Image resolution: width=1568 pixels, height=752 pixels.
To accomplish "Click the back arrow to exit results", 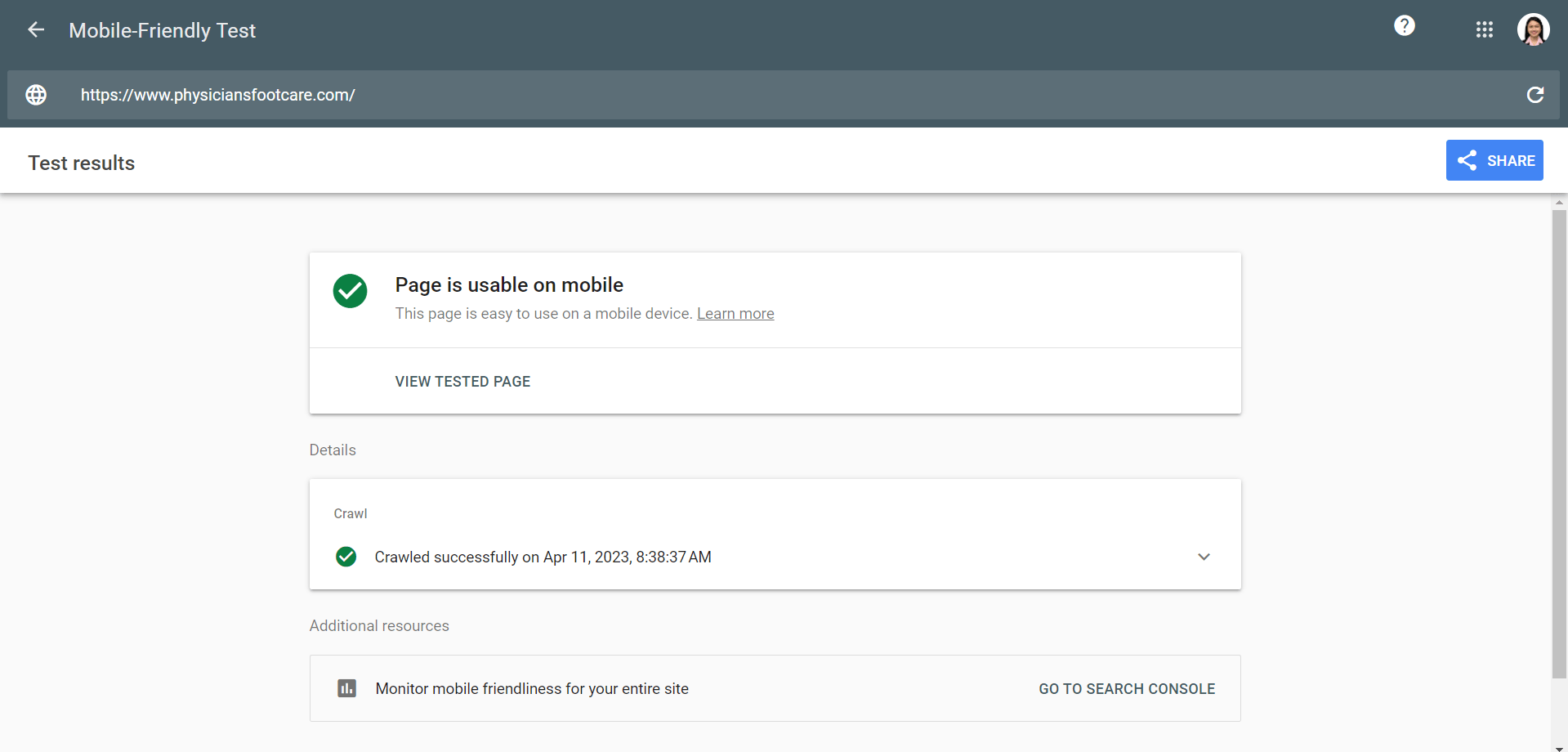I will (35, 29).
